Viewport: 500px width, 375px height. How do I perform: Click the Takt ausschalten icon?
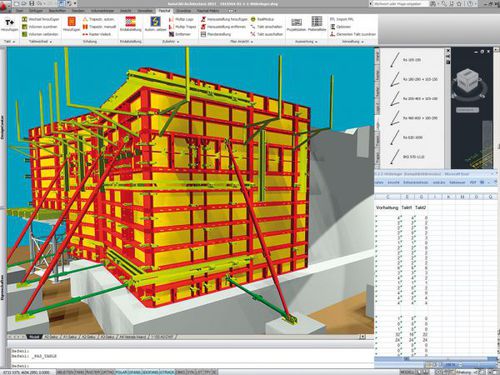click(253, 34)
